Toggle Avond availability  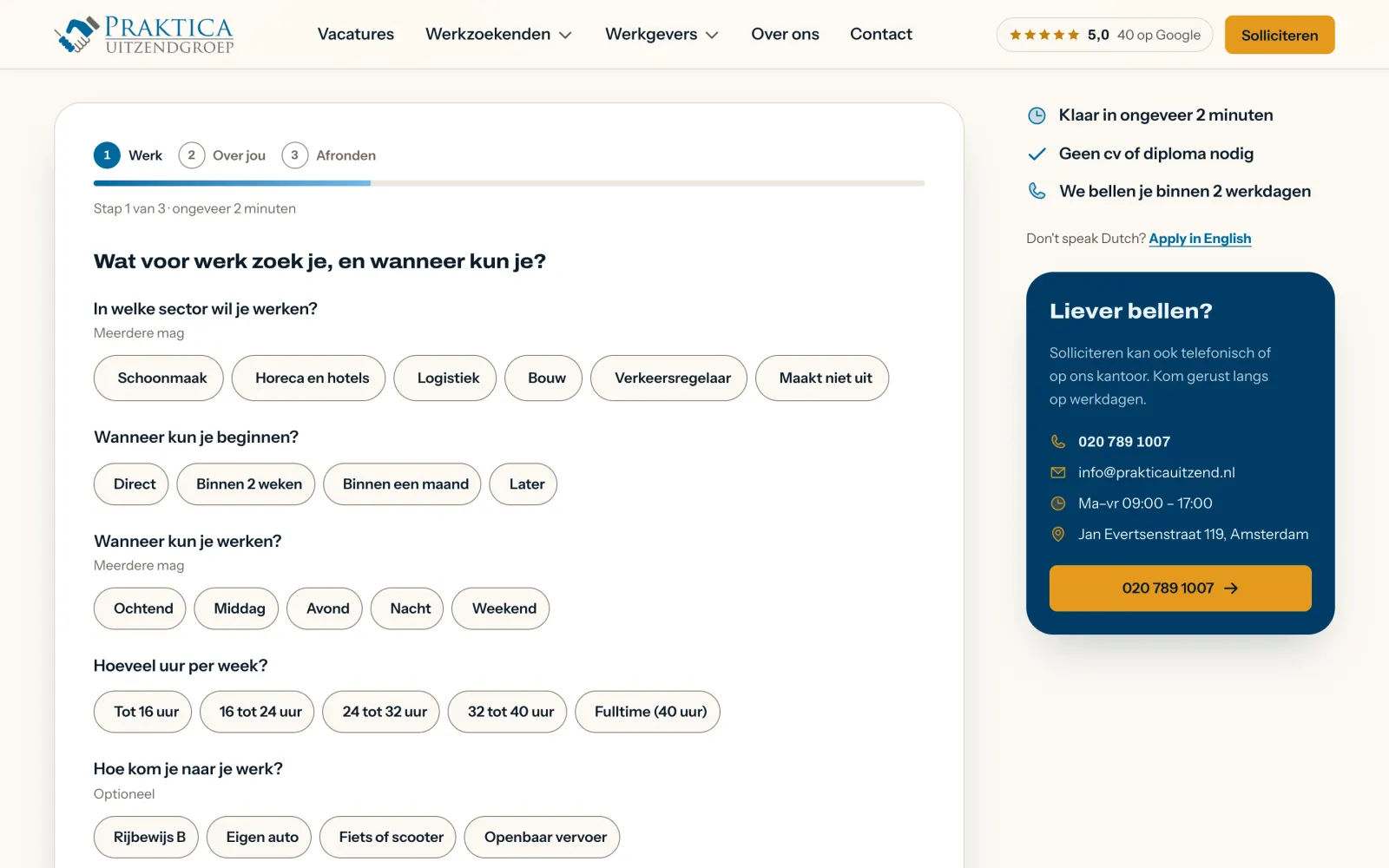[325, 608]
